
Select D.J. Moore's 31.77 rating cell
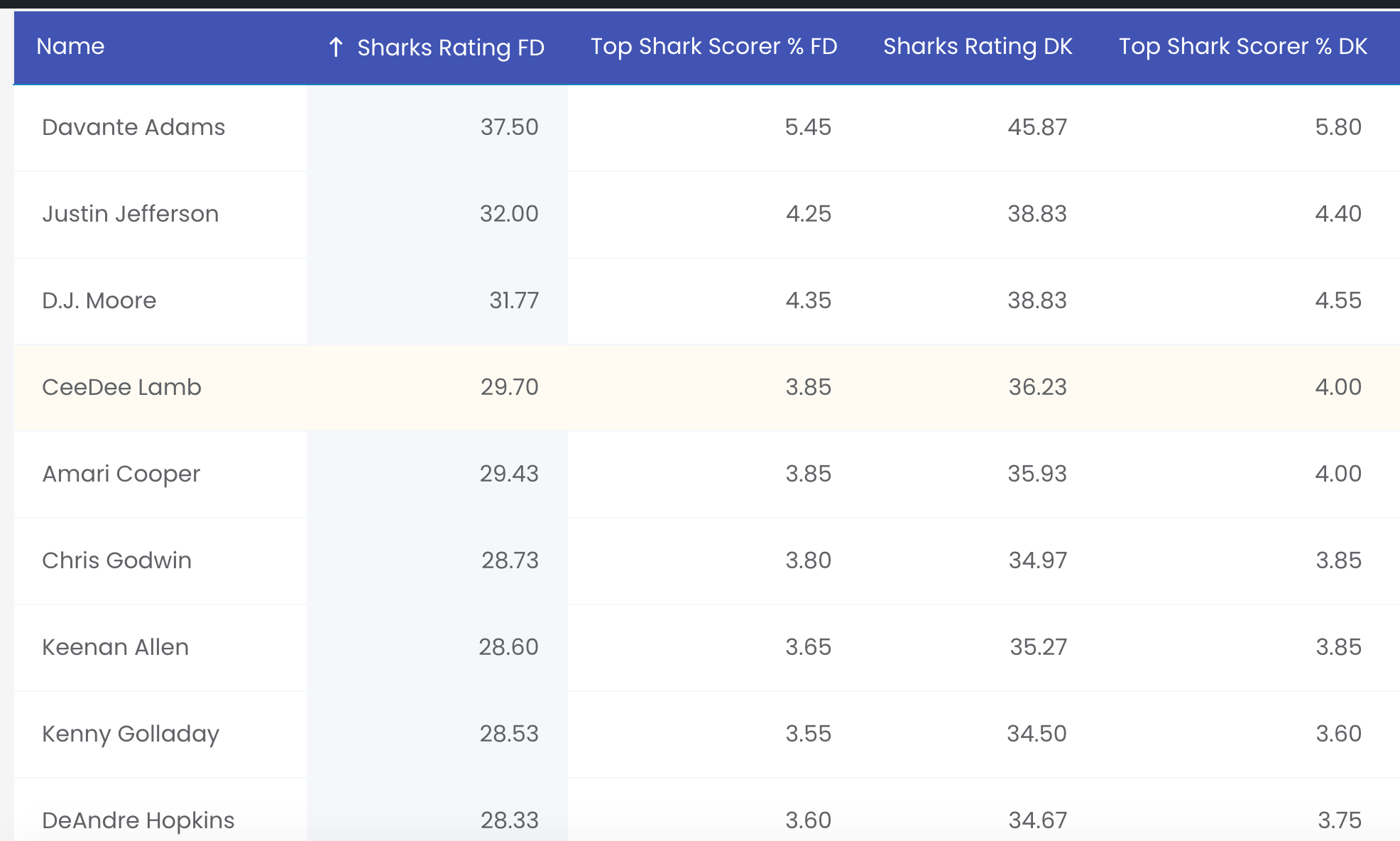513,300
